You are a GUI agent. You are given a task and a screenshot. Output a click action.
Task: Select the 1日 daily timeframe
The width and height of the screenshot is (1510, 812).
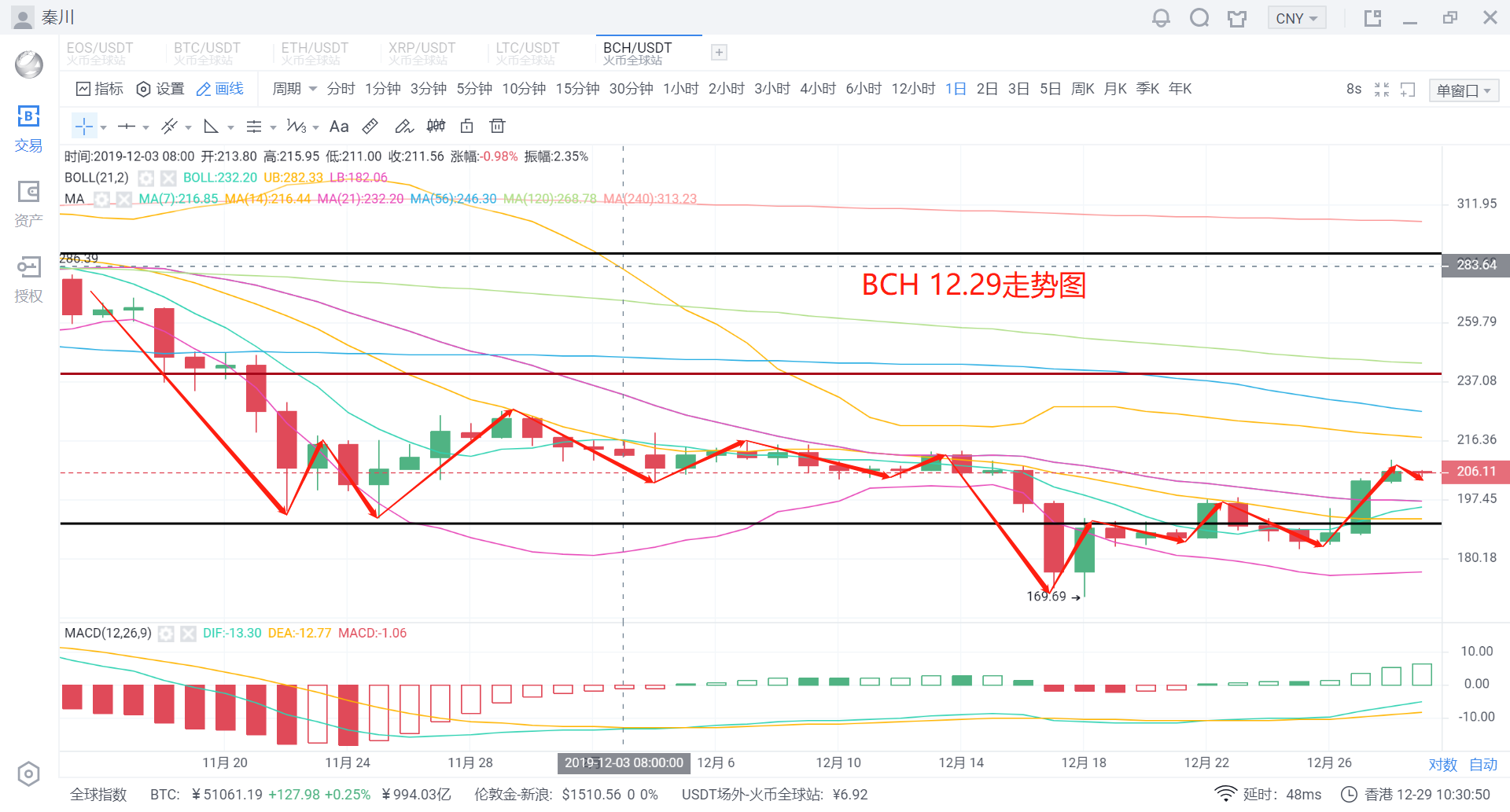956,89
